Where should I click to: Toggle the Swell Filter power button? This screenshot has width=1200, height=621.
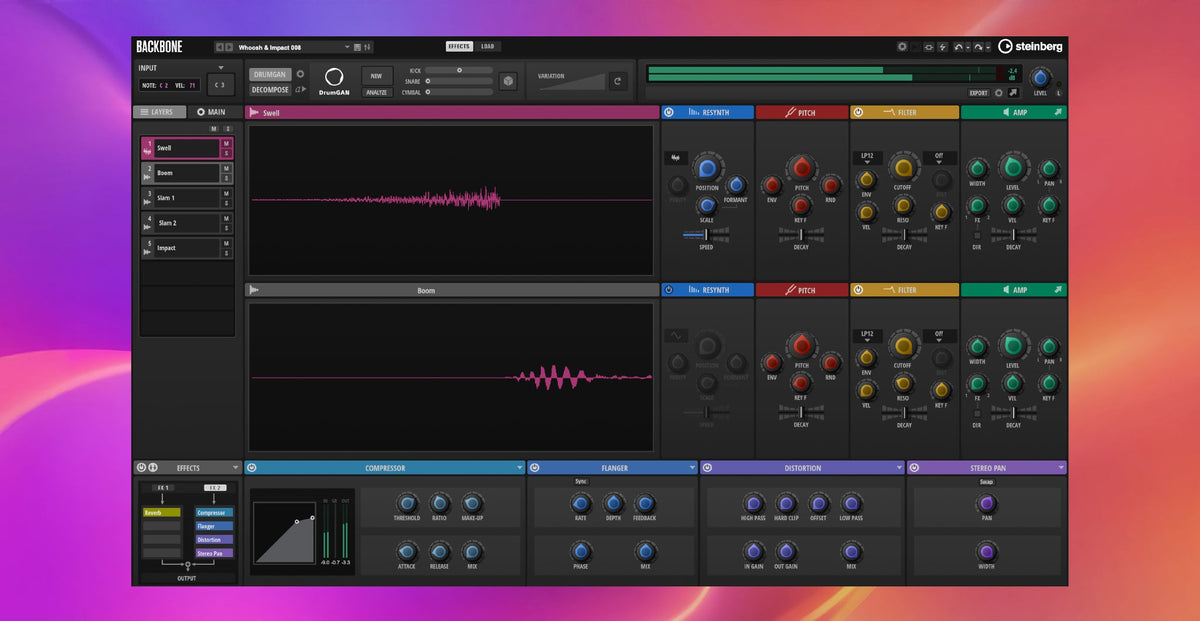point(858,113)
